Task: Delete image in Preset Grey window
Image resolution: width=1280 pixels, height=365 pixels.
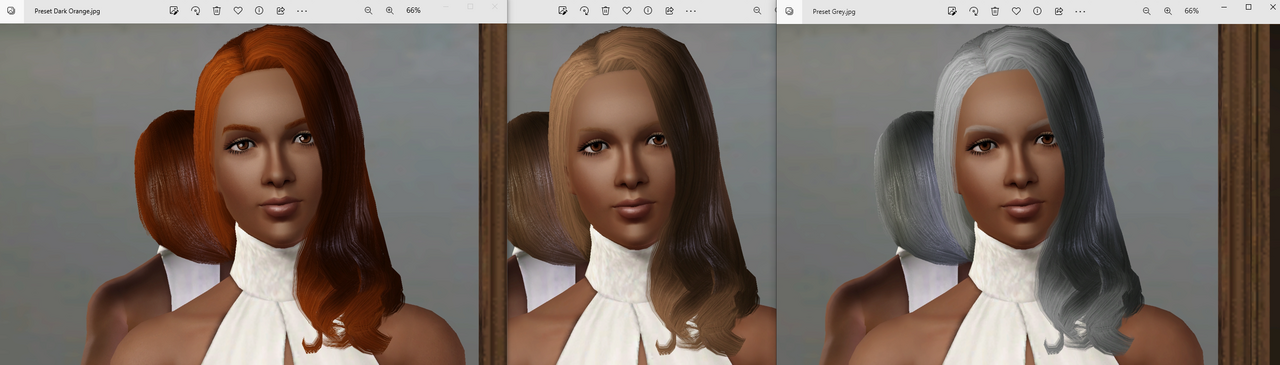Action: tap(995, 10)
